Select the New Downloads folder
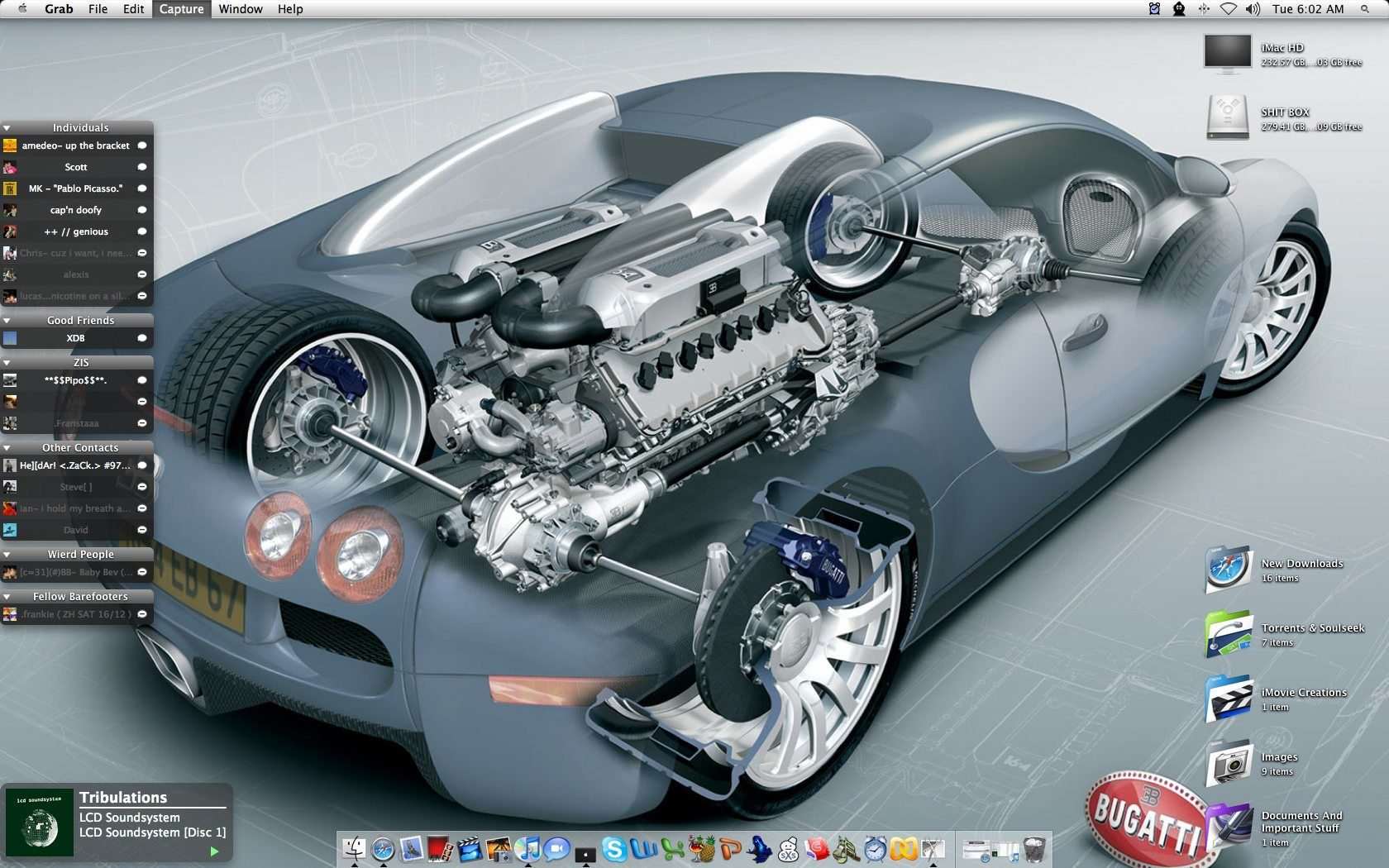1389x868 pixels. (1229, 570)
